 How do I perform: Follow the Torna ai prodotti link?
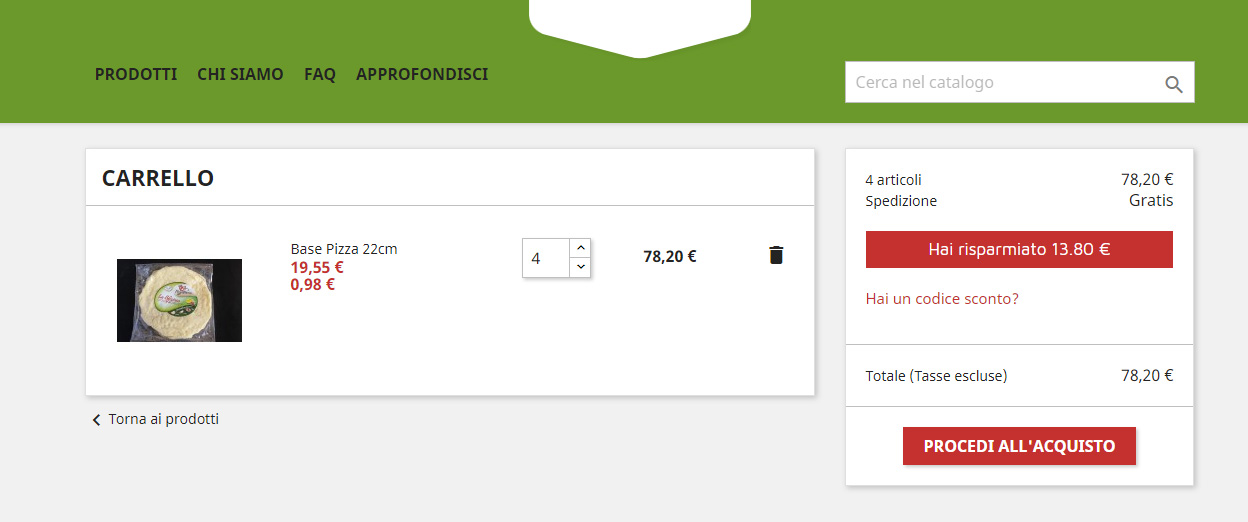click(x=164, y=419)
